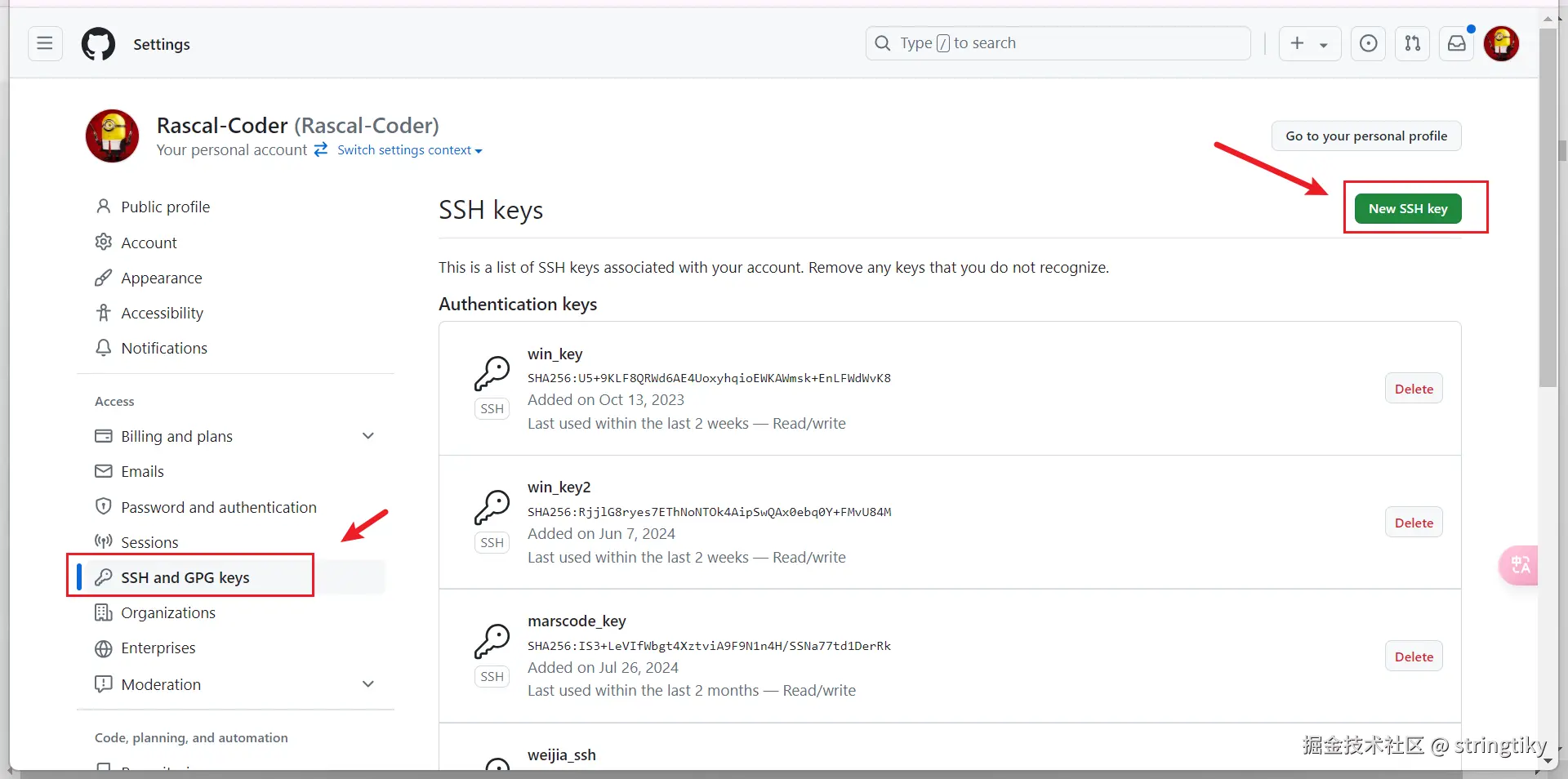Click the GitHub logo icon
Image resolution: width=1568 pixels, height=779 pixels.
(x=99, y=44)
